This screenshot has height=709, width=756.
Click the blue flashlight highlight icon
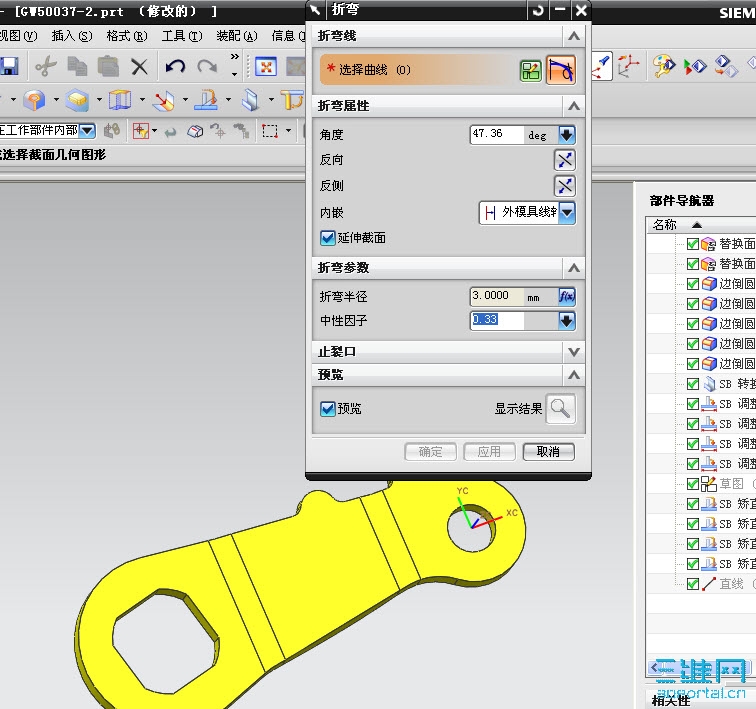[602, 66]
